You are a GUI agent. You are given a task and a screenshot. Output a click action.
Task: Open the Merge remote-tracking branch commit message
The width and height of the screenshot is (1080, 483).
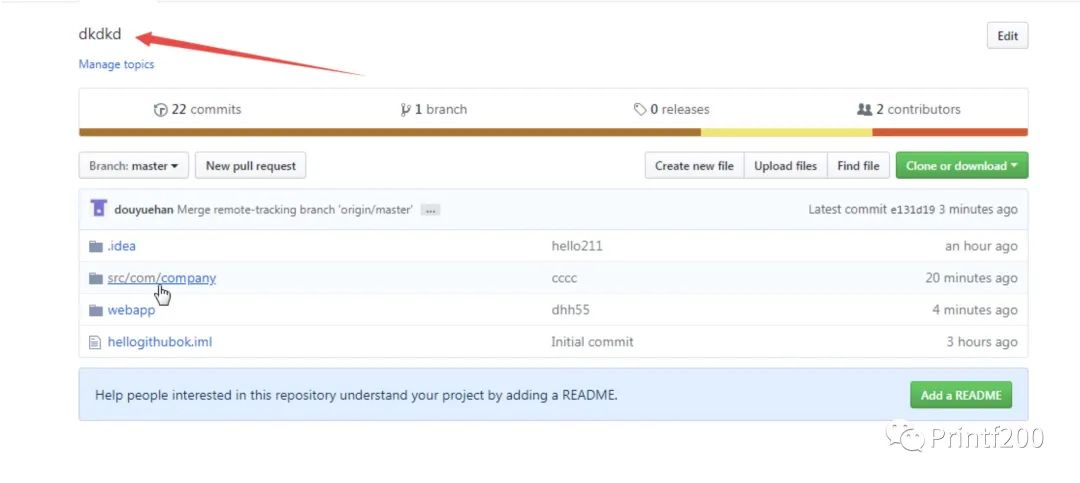(295, 209)
